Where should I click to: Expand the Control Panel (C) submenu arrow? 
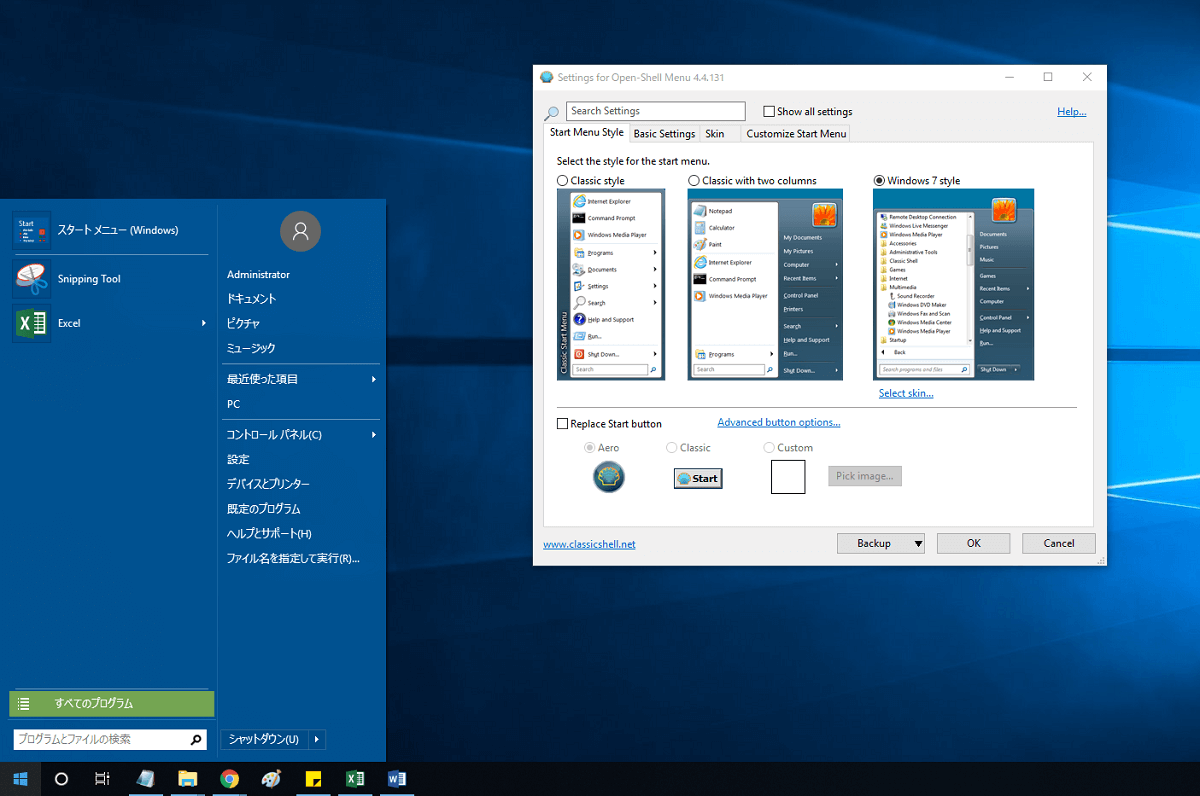tap(374, 435)
